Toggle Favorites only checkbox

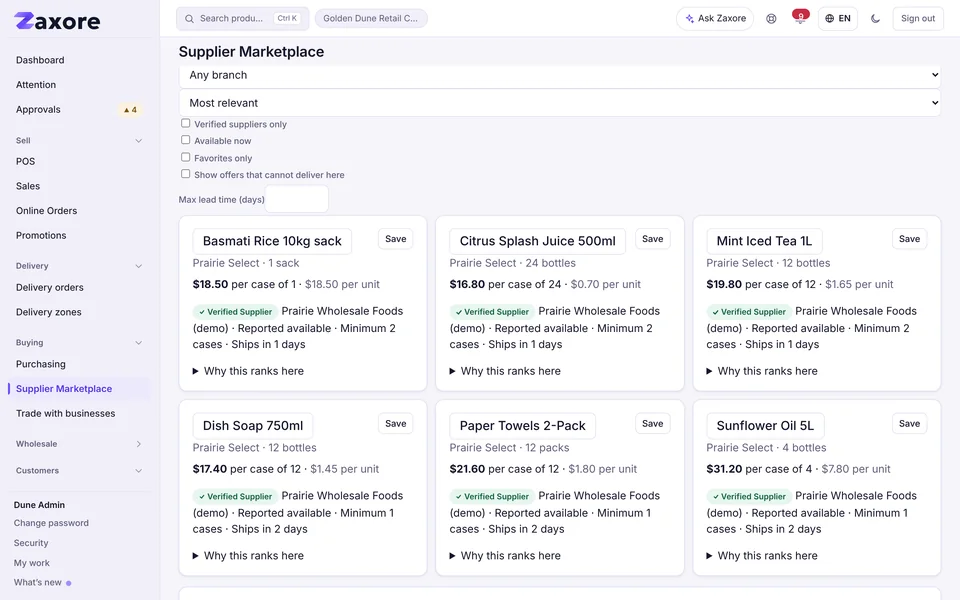[x=186, y=157]
